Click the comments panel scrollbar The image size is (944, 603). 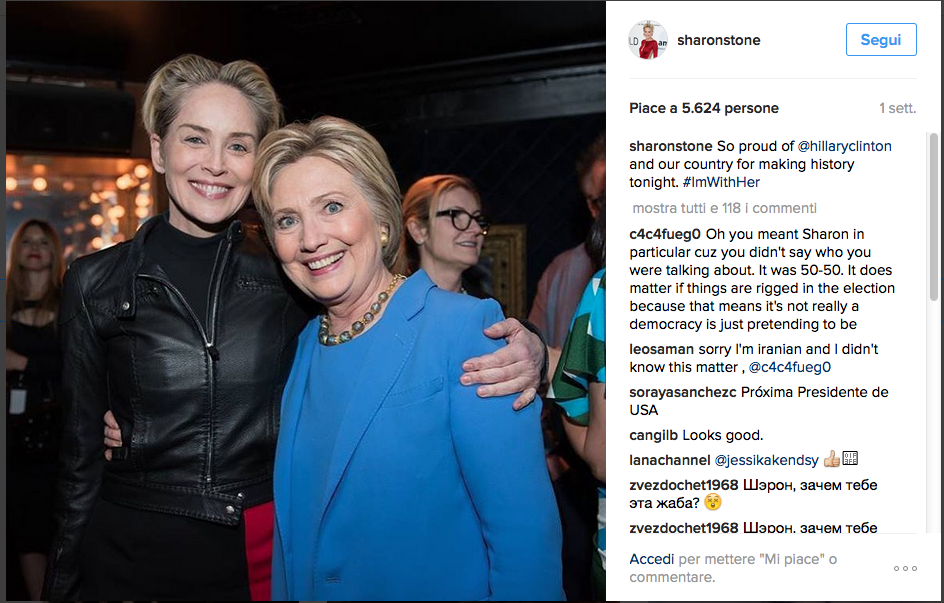(934, 332)
